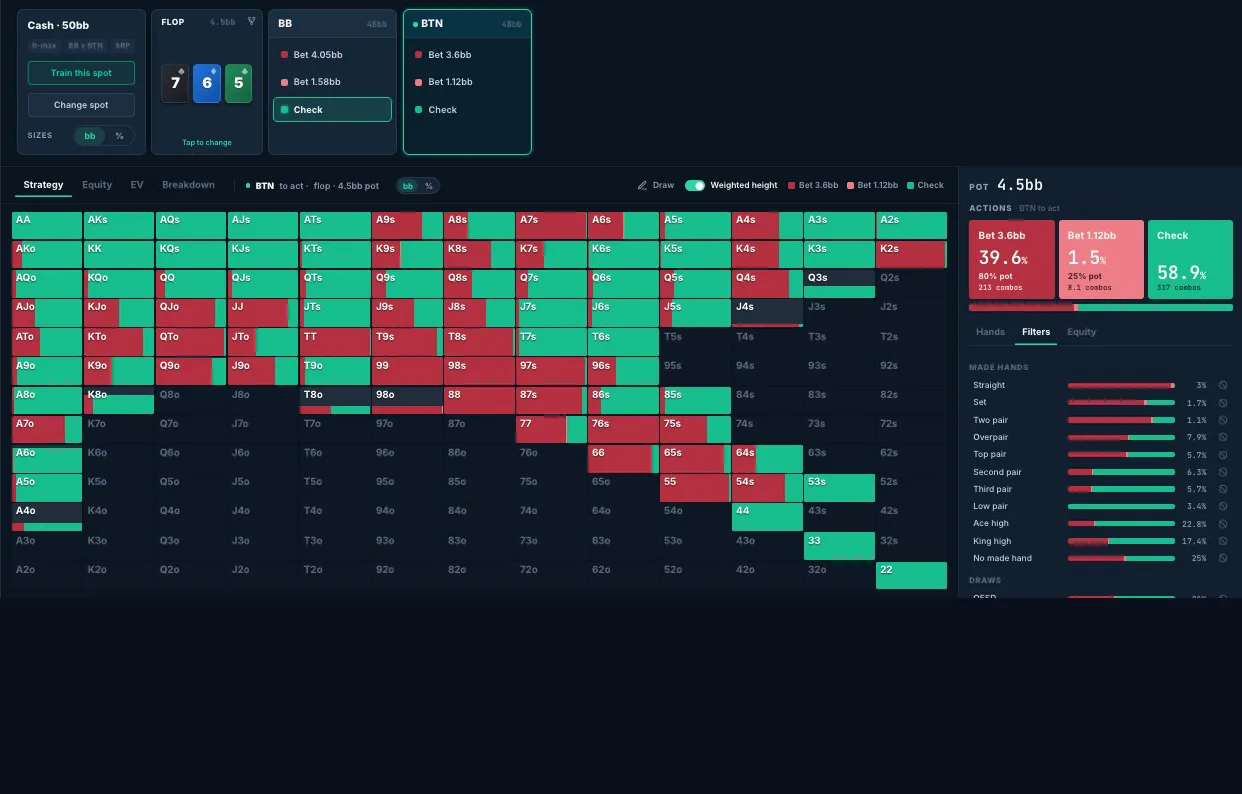Viewport: 1242px width, 794px height.
Task: Set SIZES to percent in the Cash card
Action: tap(119, 136)
